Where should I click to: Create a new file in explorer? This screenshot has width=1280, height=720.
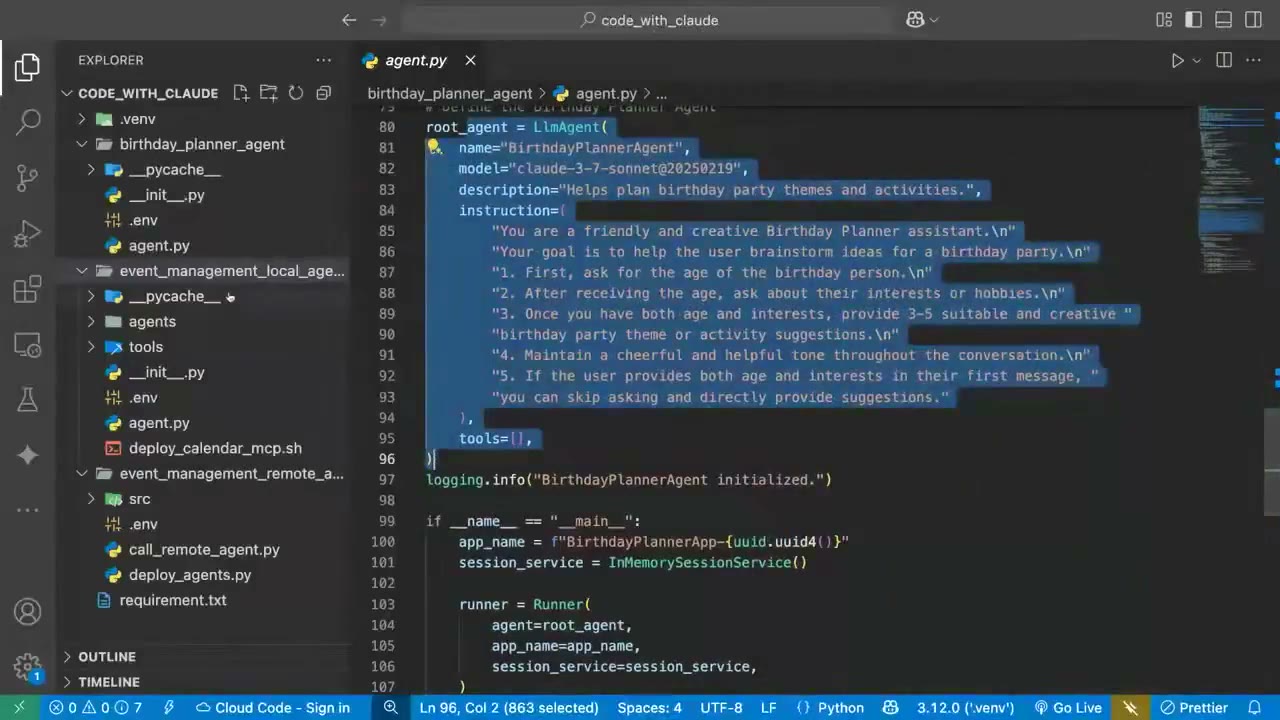(241, 93)
